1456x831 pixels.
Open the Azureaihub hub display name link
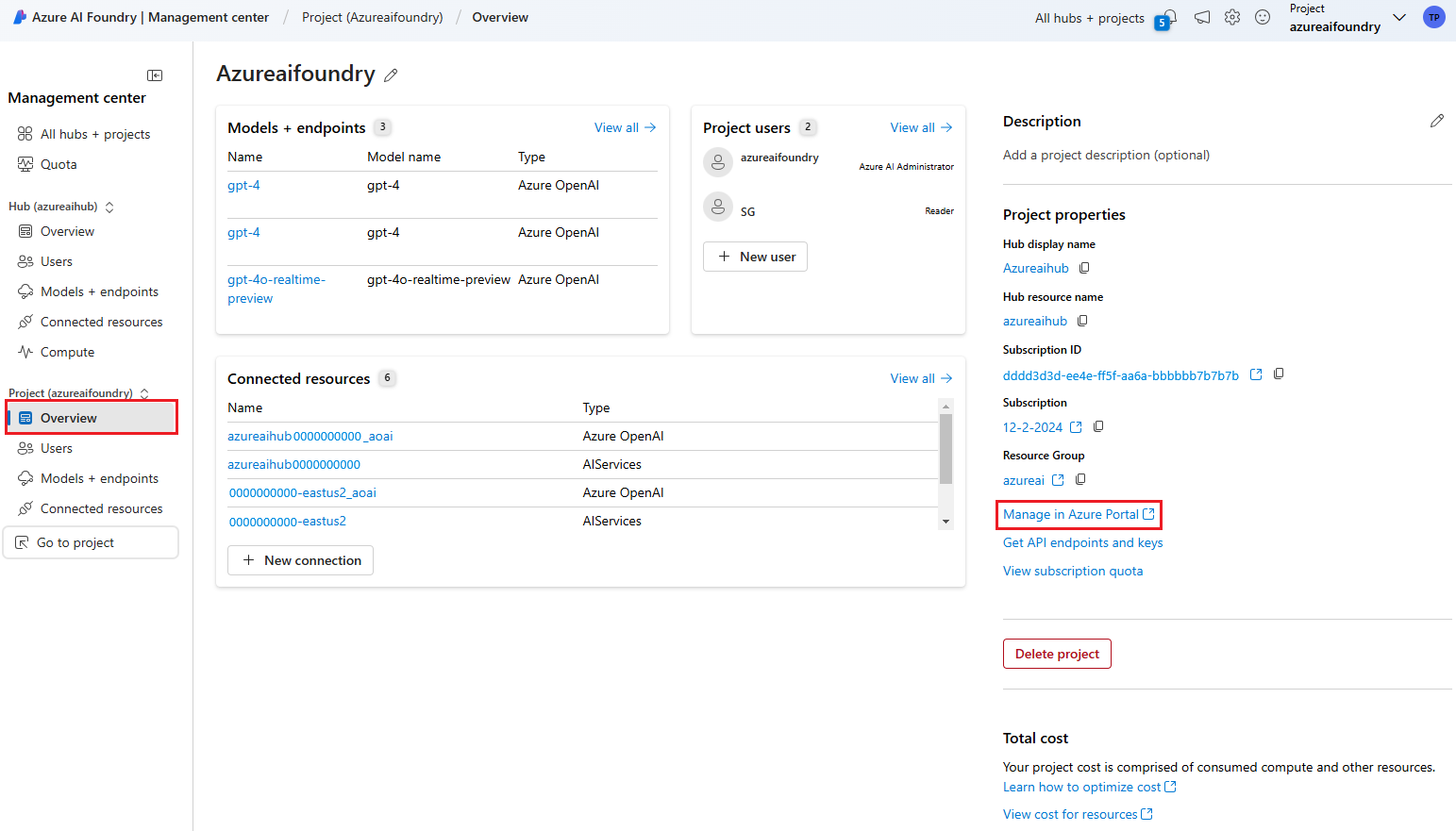[1035, 268]
